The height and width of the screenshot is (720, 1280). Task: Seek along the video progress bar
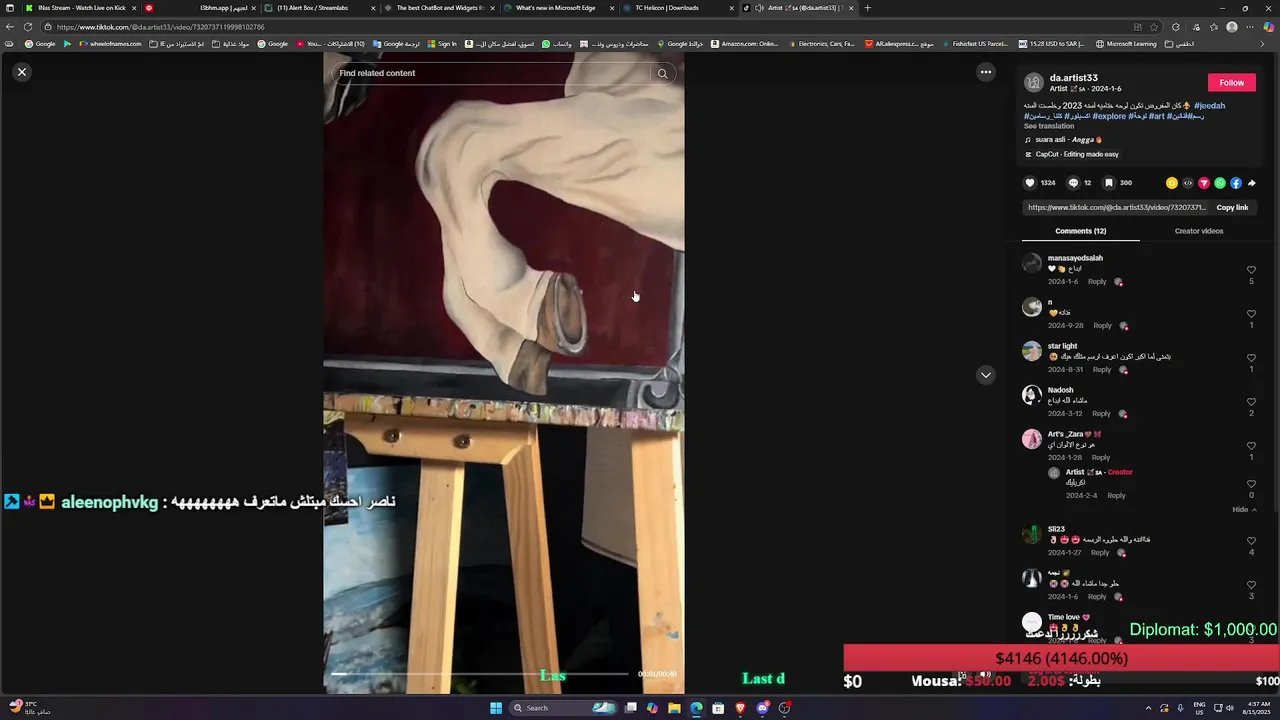[480, 674]
